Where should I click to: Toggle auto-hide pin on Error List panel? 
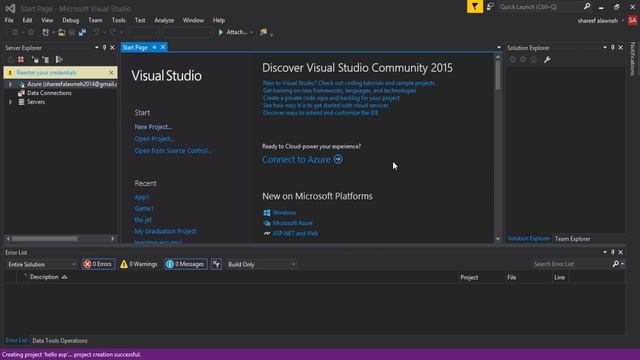click(x=613, y=252)
